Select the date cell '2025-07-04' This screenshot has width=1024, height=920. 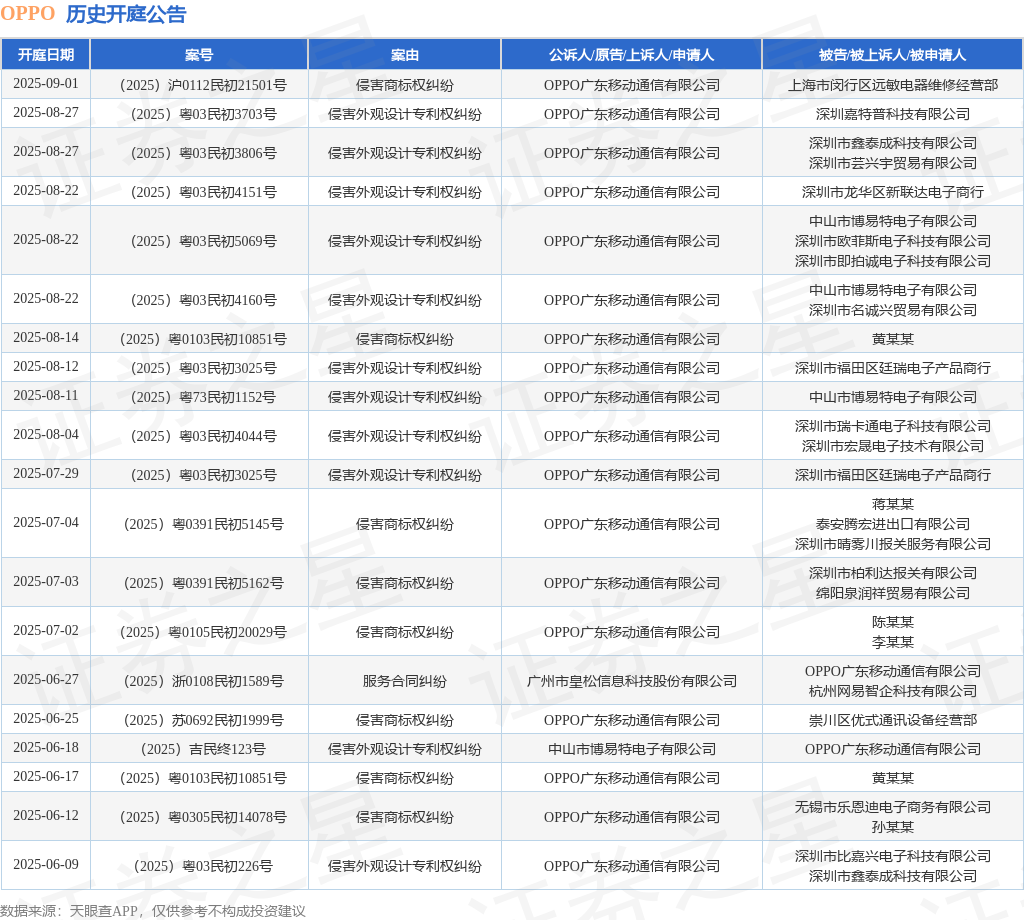pyautogui.click(x=46, y=522)
